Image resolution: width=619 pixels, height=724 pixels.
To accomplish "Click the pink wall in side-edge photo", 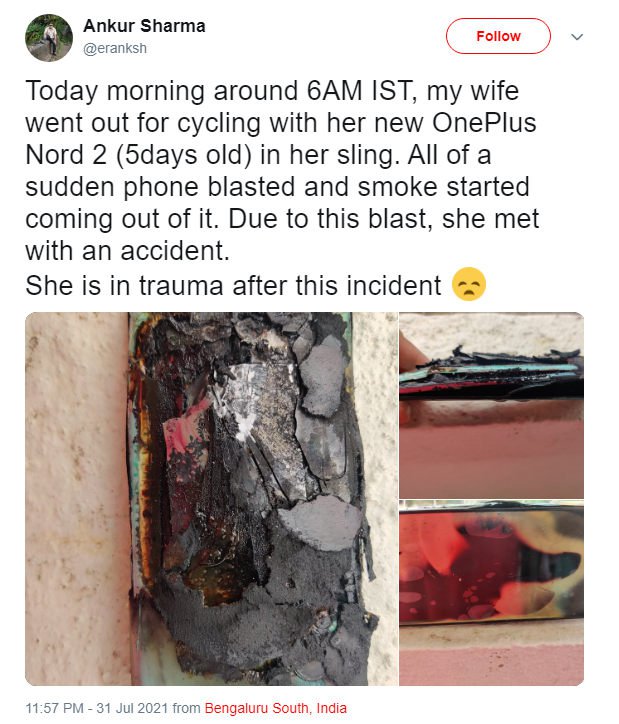I will click(x=491, y=455).
